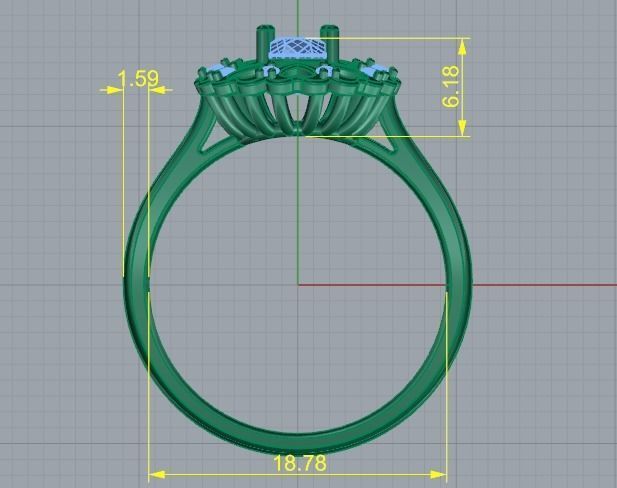Select the 1.59 band thickness dimension text
Image resolution: width=617 pixels, height=488 pixels.
click(138, 79)
